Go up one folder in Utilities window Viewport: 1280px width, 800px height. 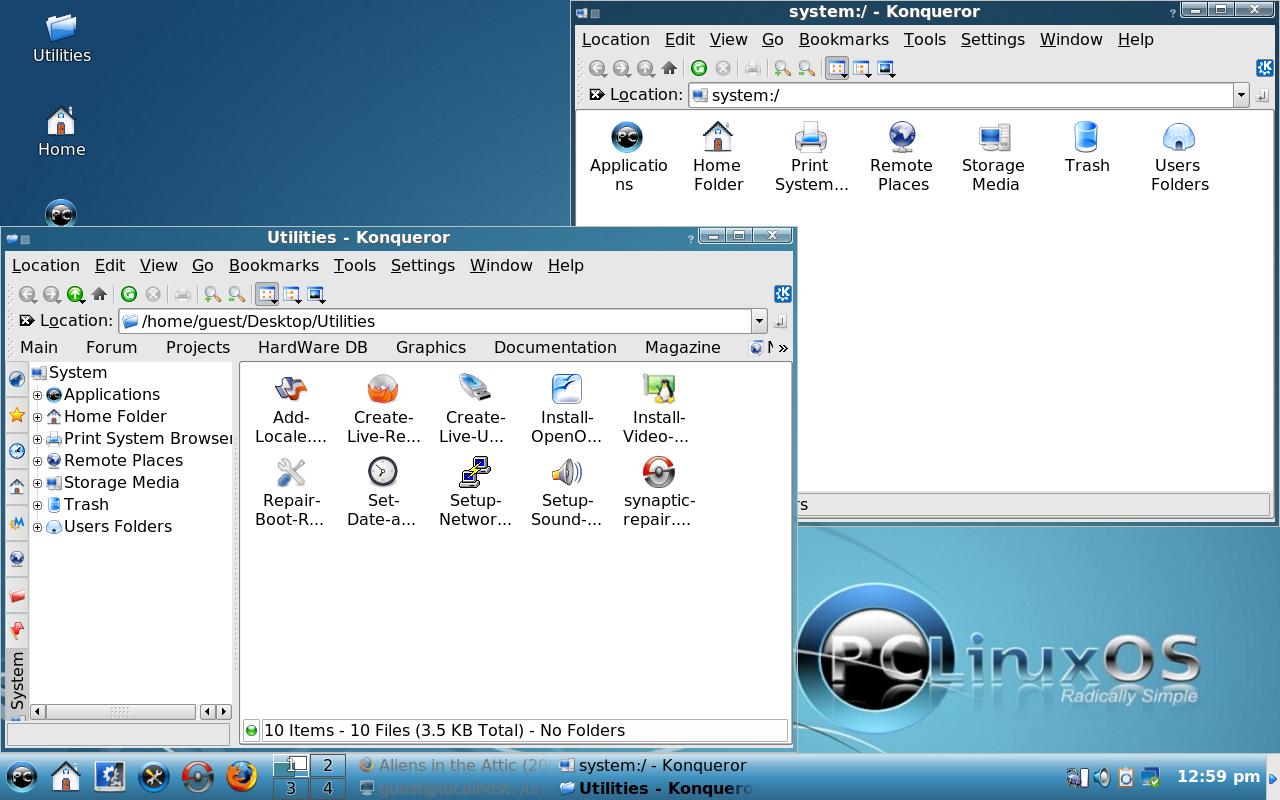[75, 294]
